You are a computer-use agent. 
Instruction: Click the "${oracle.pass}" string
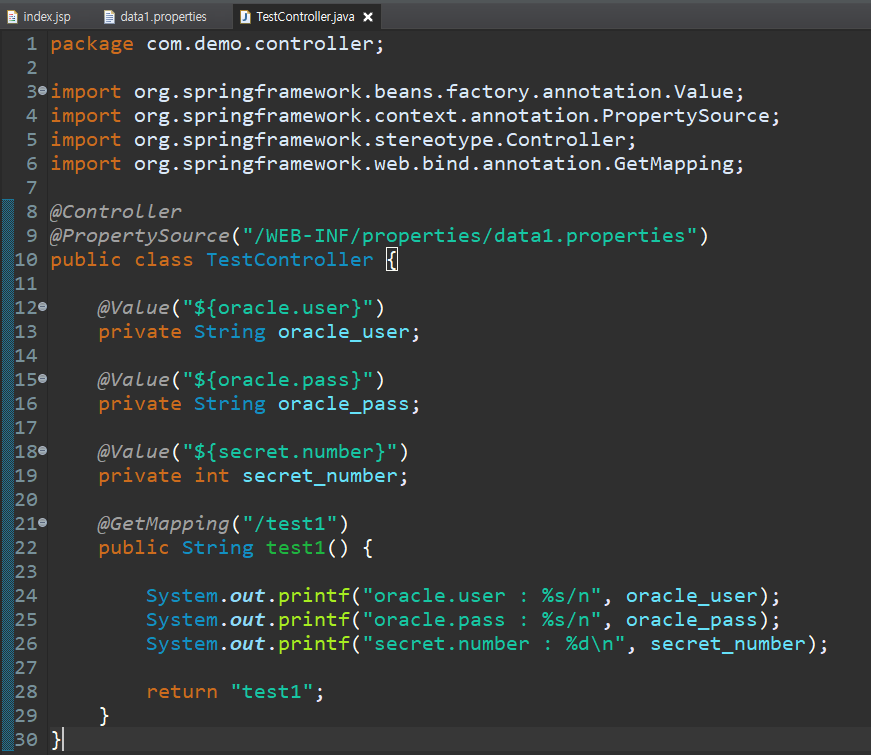point(278,380)
